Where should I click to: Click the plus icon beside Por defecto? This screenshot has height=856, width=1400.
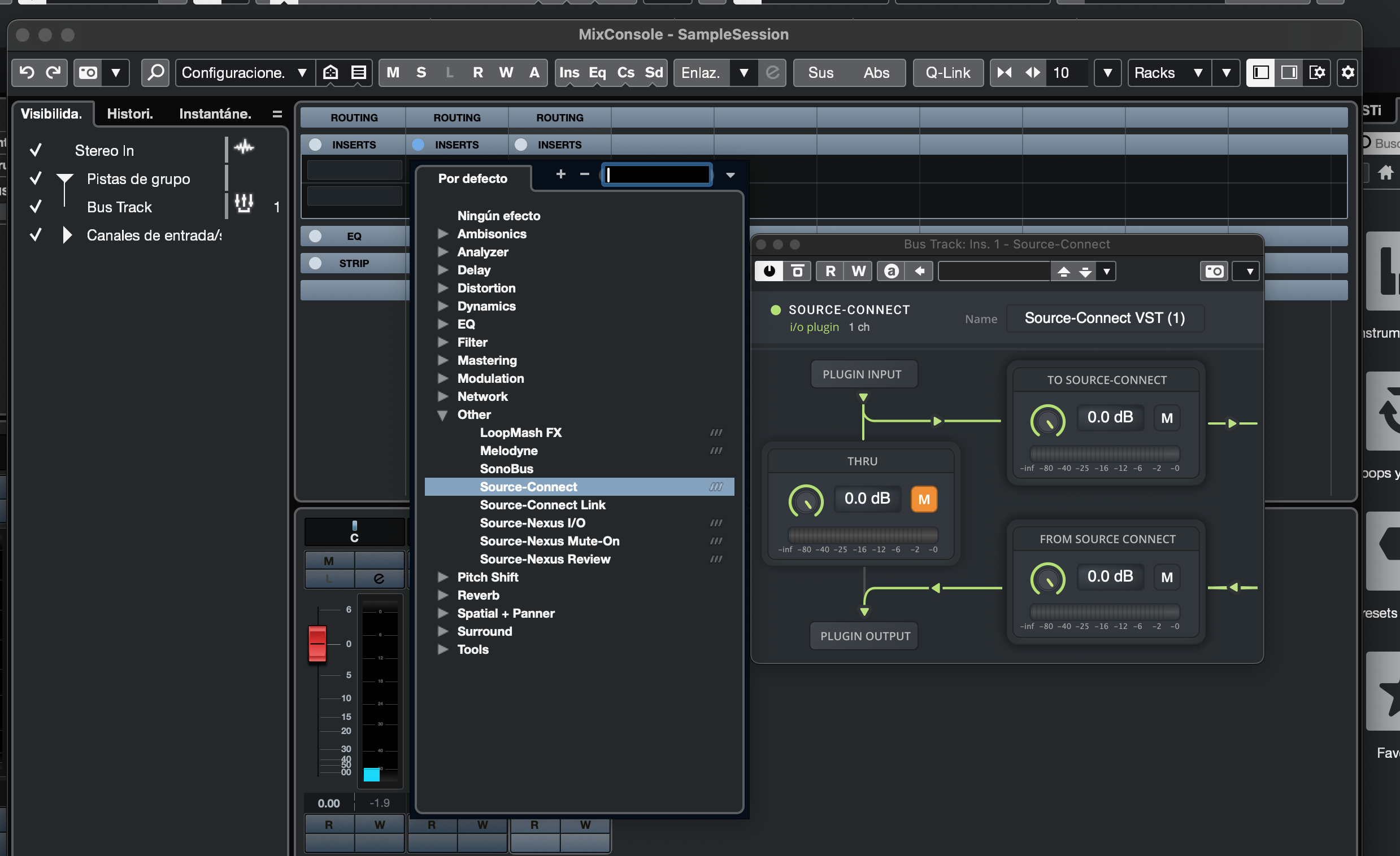560,174
